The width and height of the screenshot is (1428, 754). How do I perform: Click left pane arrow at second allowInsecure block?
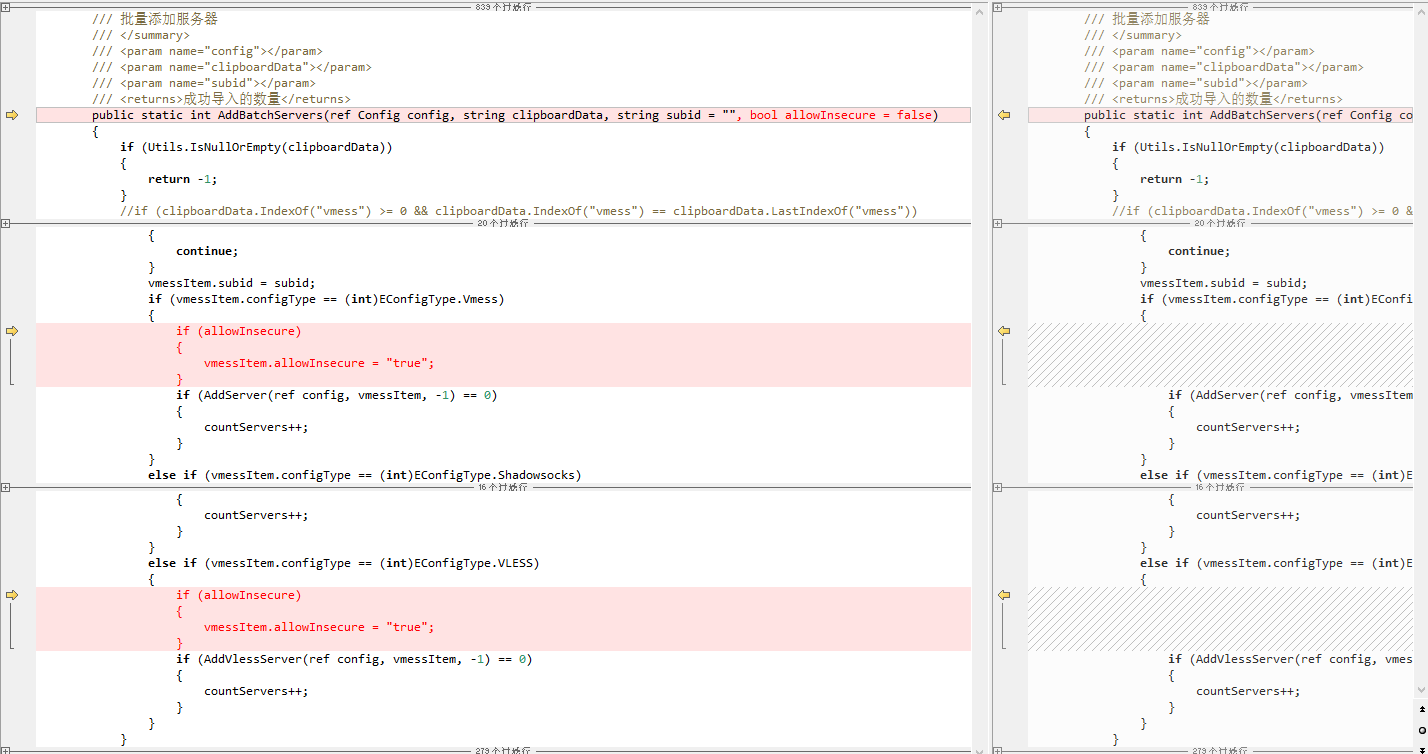12,595
